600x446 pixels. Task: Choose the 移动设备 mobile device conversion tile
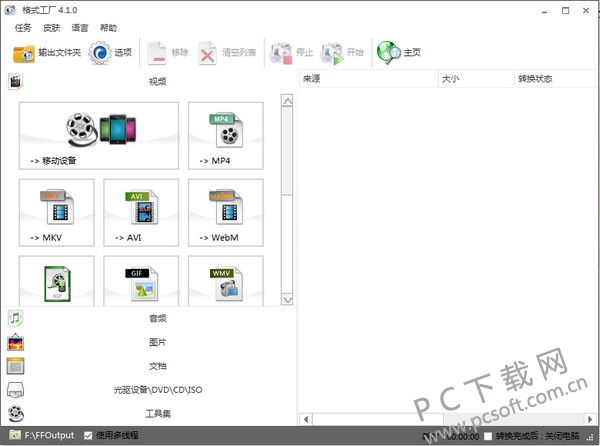(99, 135)
